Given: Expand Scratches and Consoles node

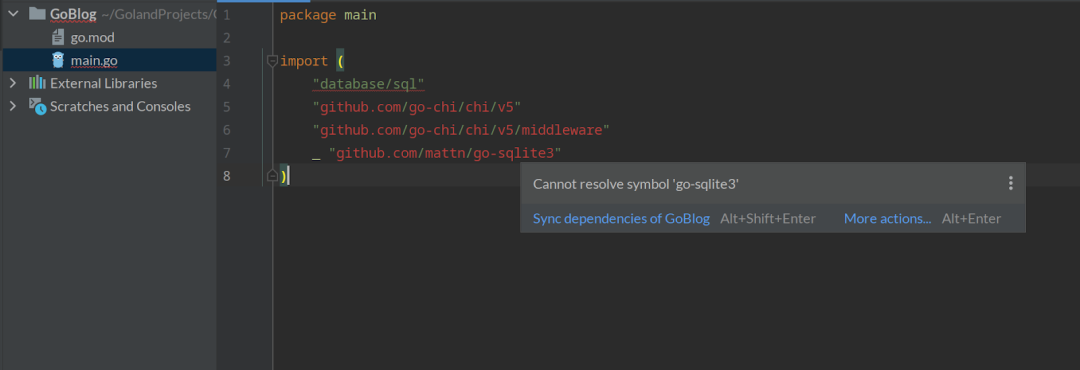Looking at the screenshot, I should point(12,107).
